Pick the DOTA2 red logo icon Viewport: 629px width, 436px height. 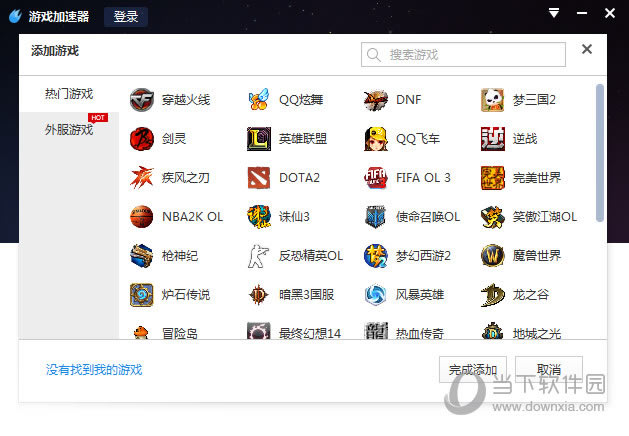tap(259, 178)
